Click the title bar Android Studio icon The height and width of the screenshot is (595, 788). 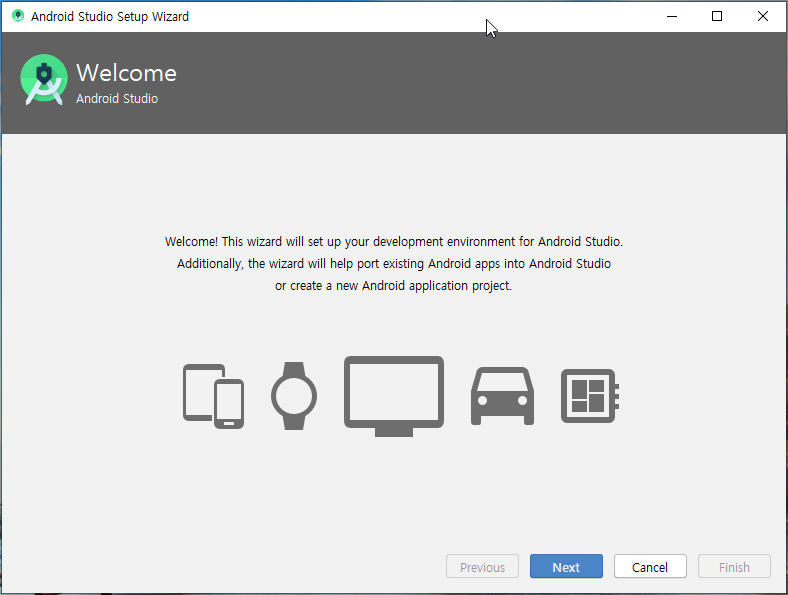click(x=18, y=16)
